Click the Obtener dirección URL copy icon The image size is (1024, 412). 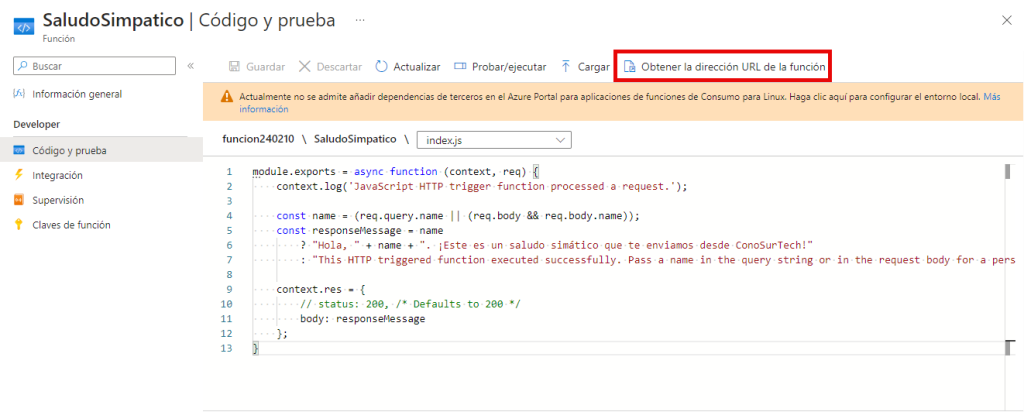pyautogui.click(x=629, y=67)
